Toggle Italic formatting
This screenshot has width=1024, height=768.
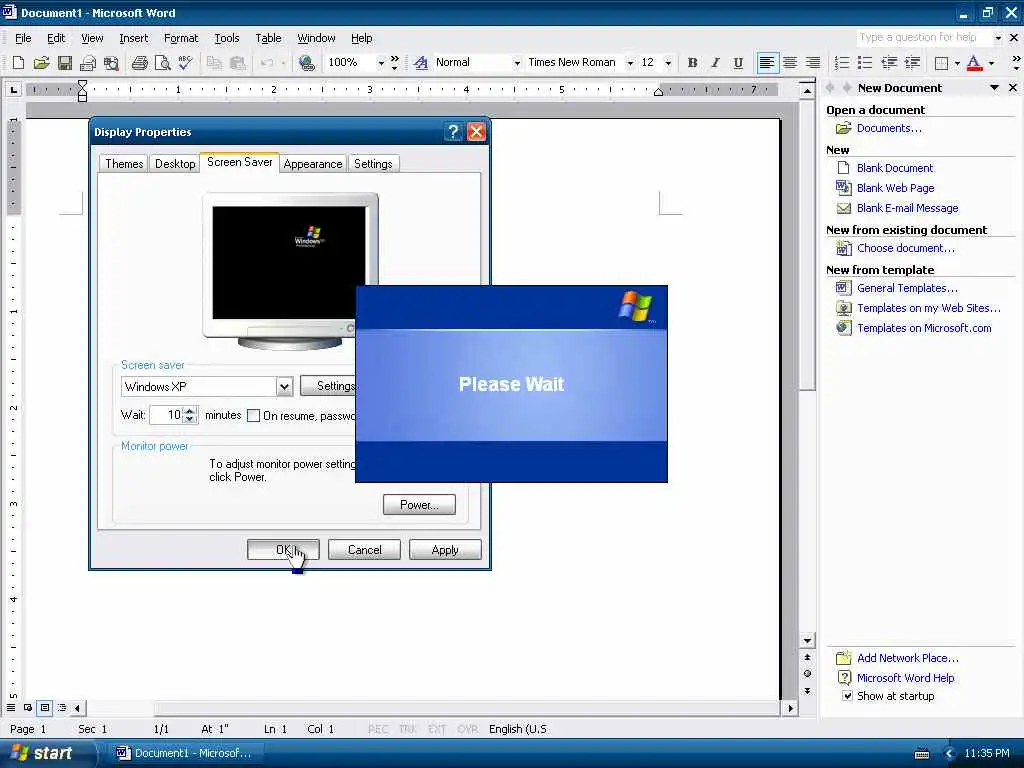click(715, 63)
